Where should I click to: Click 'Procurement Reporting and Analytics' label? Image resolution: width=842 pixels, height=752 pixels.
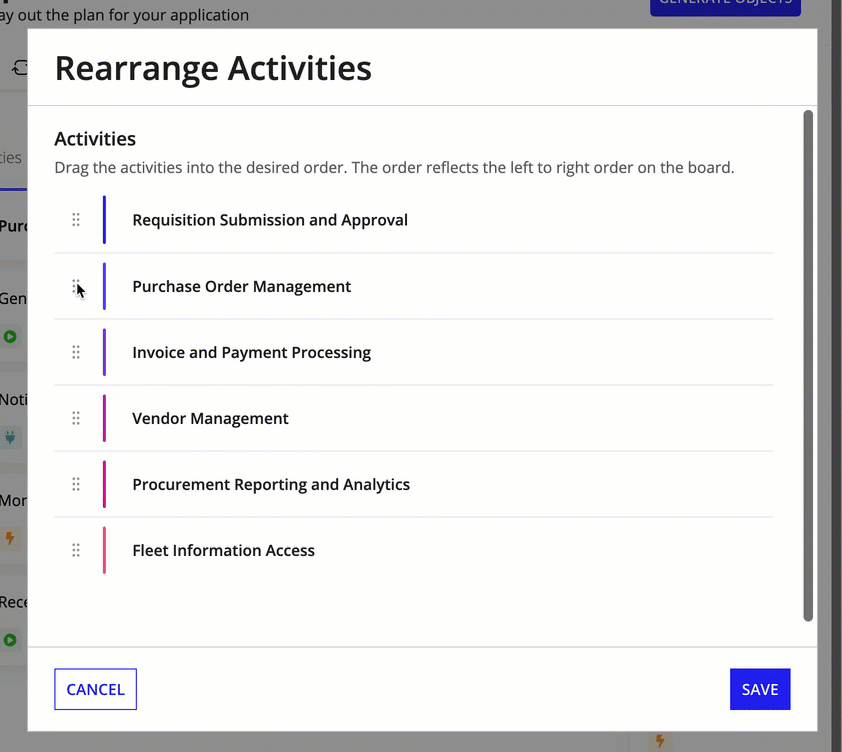271,485
